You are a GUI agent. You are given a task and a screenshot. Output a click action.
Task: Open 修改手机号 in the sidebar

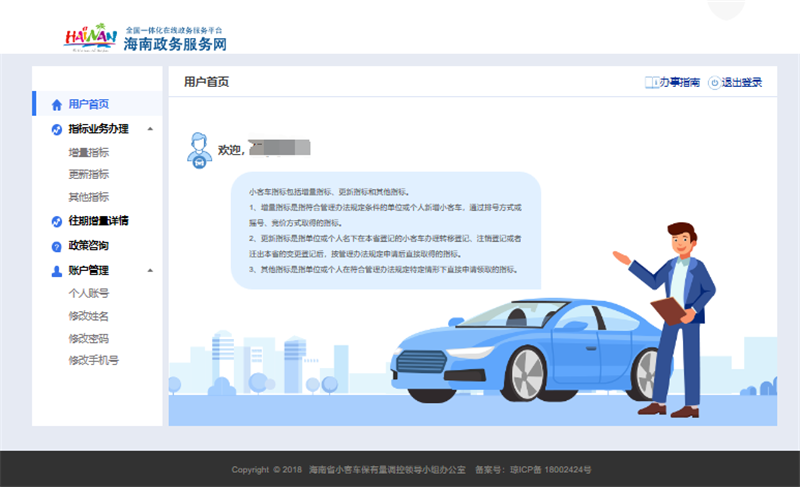point(94,361)
